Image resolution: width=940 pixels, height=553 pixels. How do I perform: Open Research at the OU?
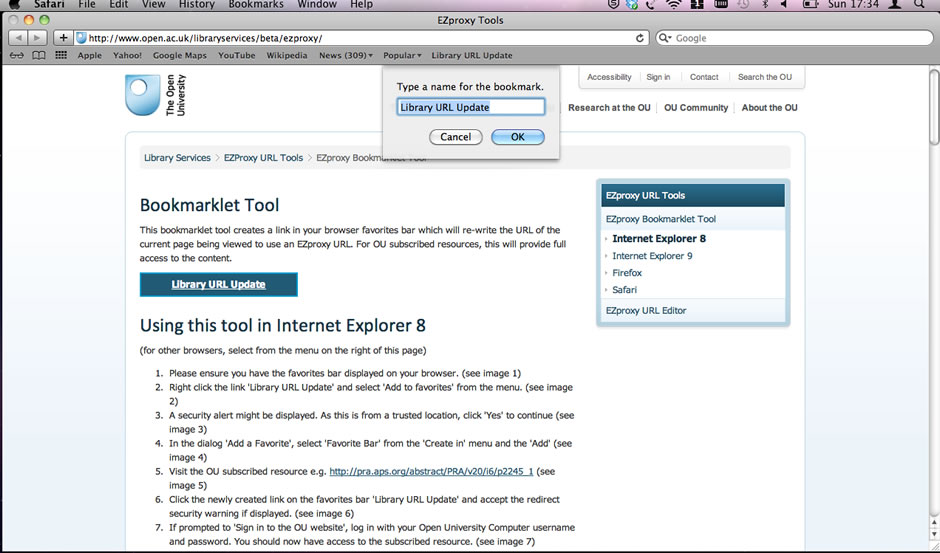coord(609,107)
